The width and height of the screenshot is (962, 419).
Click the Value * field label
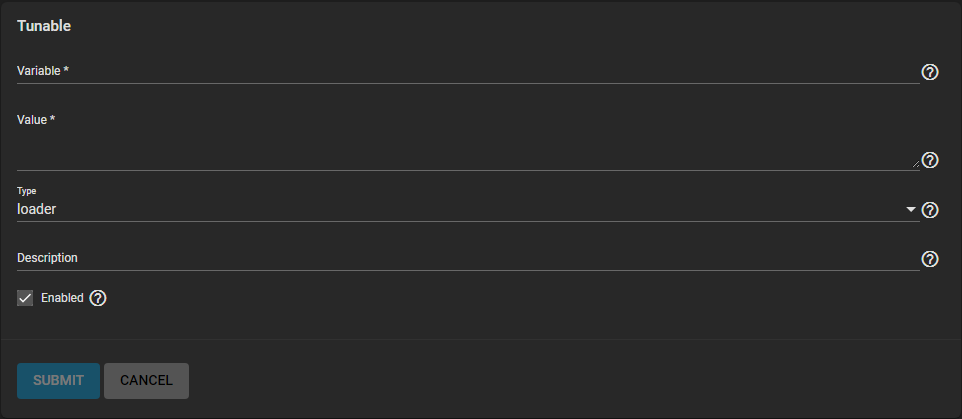click(36, 120)
